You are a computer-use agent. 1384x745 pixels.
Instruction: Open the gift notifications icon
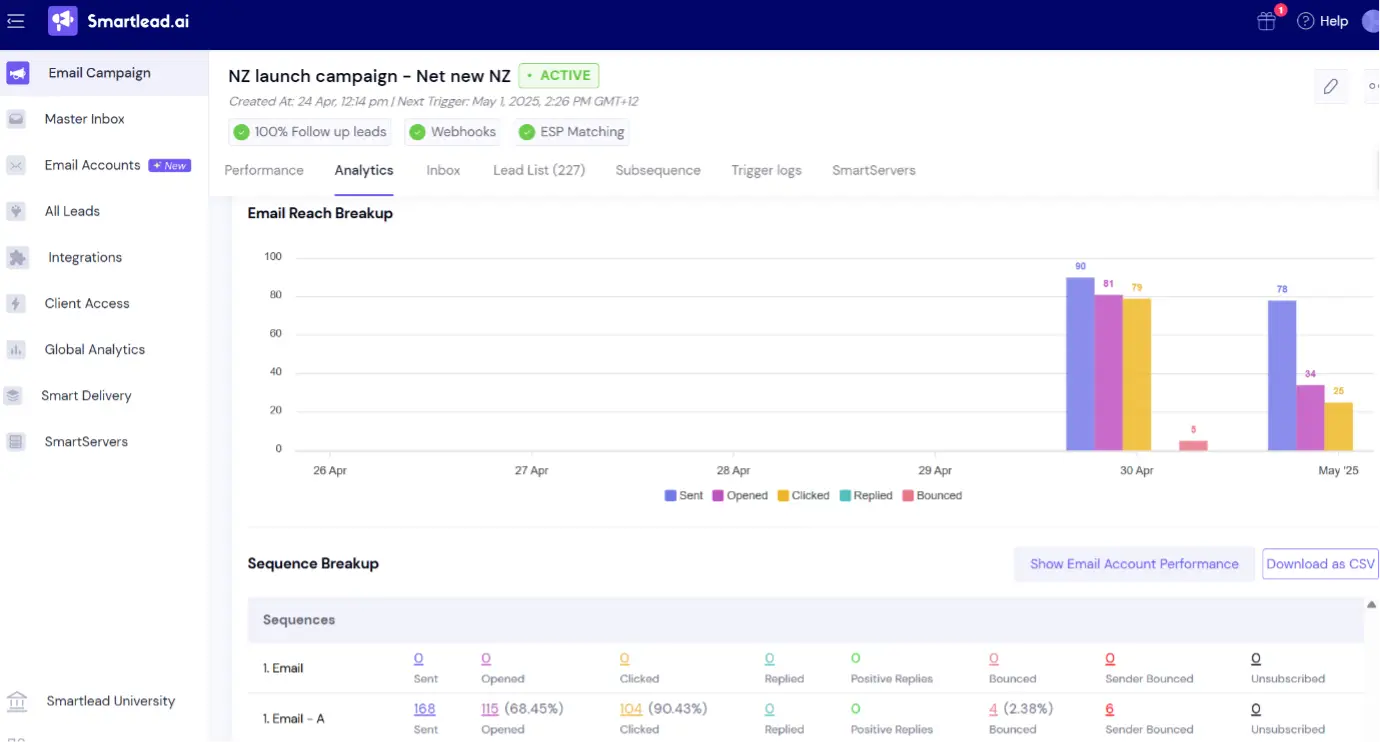point(1267,21)
